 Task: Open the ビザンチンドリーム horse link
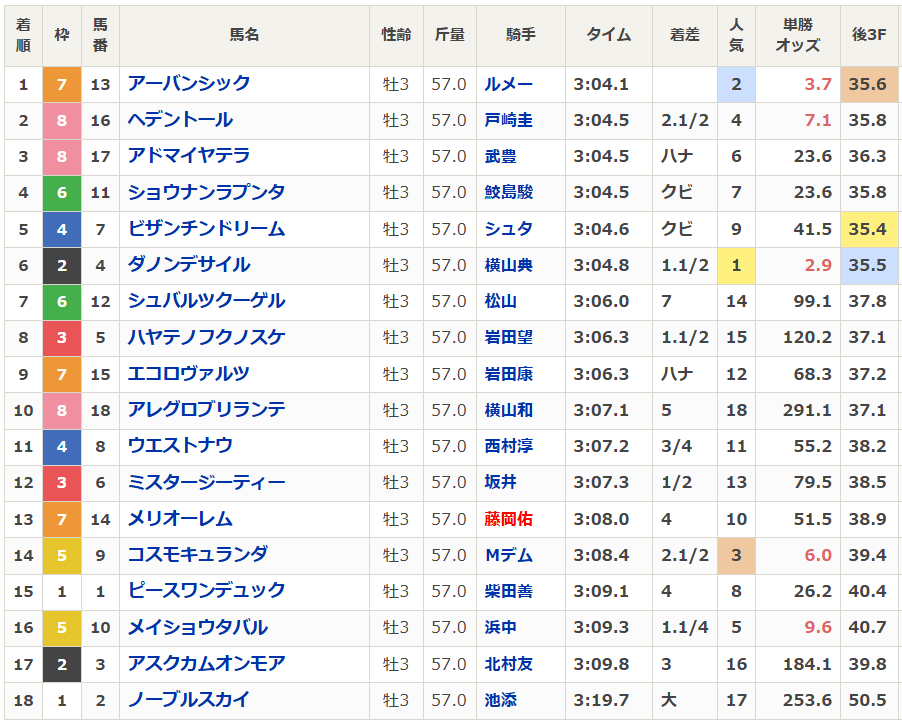(206, 229)
